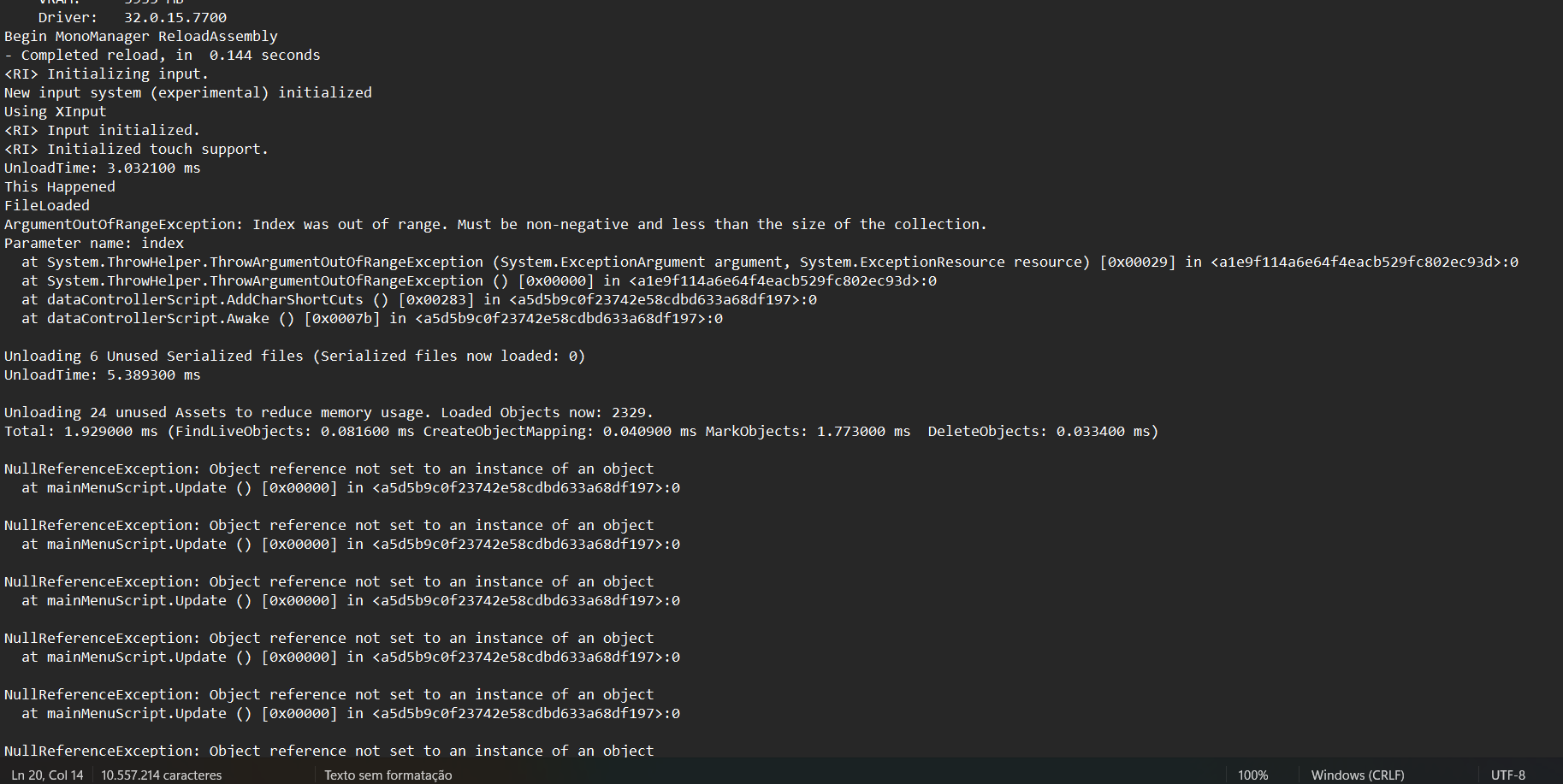Click the "FileLoaded" log line

47,205
